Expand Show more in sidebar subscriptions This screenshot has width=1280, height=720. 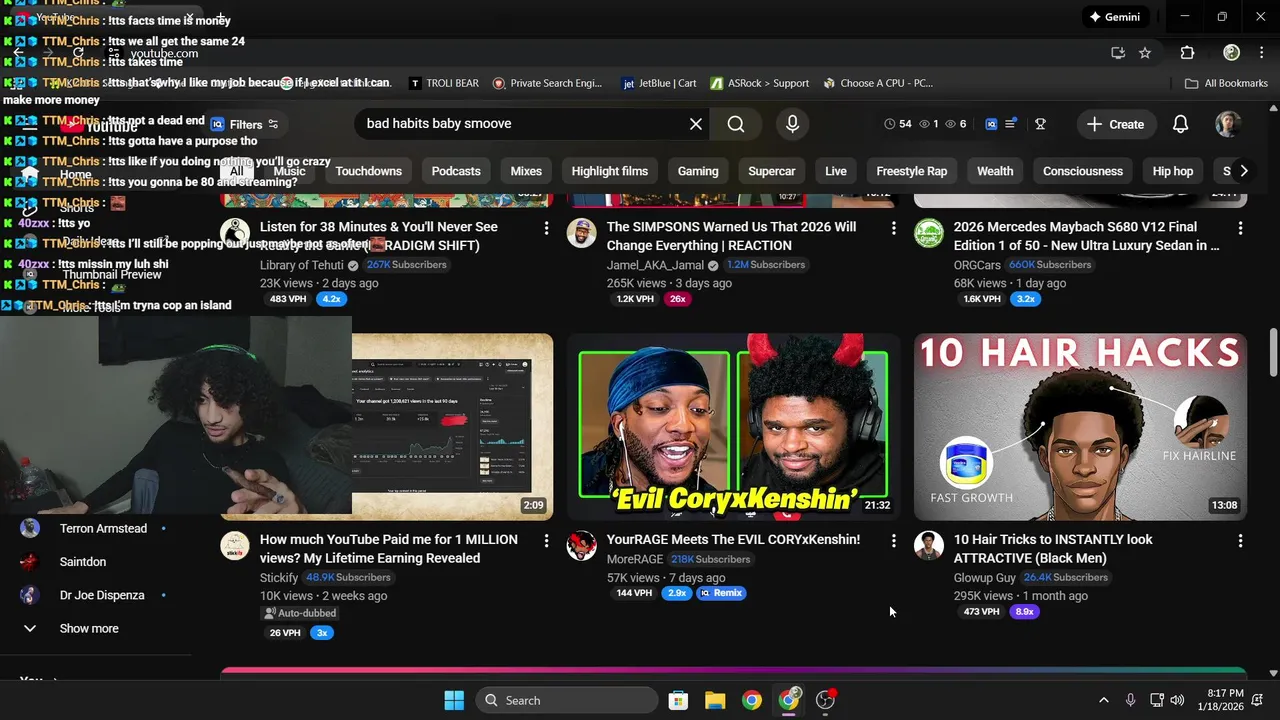tap(89, 629)
